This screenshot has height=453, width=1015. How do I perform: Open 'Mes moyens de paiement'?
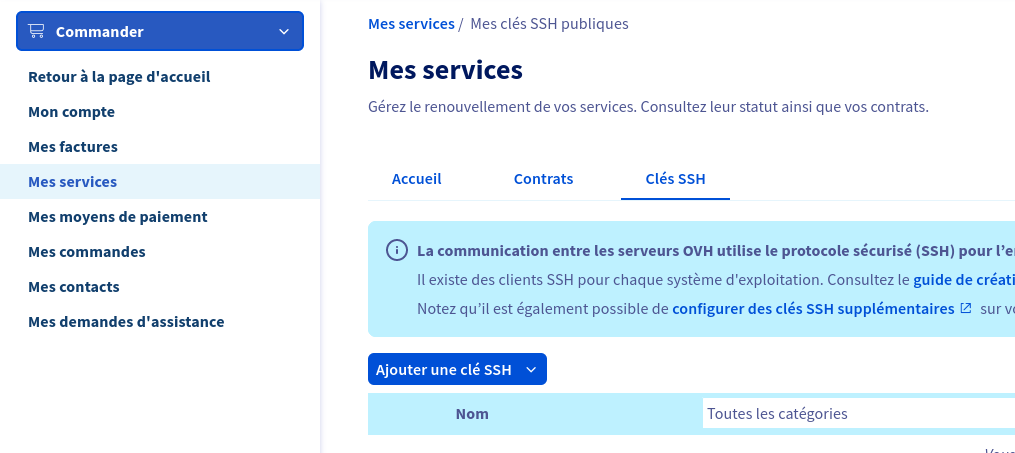click(x=118, y=217)
